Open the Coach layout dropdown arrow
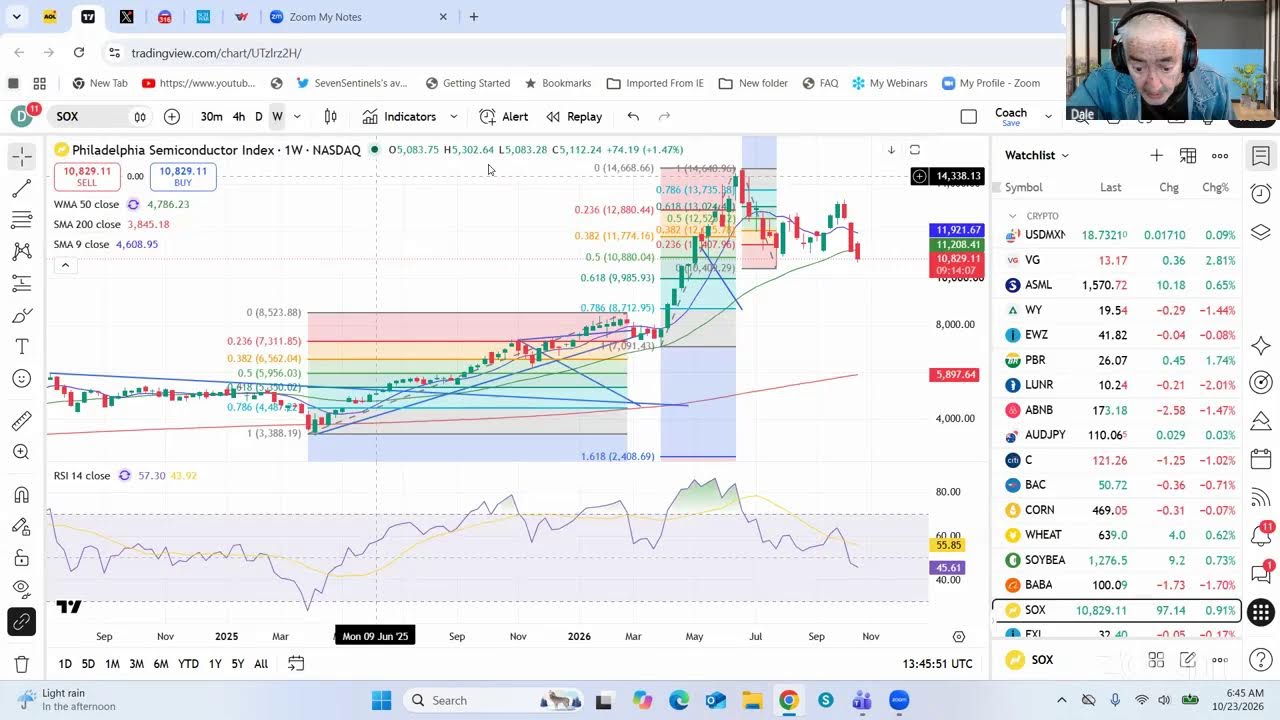This screenshot has width=1280, height=720. 1048,117
